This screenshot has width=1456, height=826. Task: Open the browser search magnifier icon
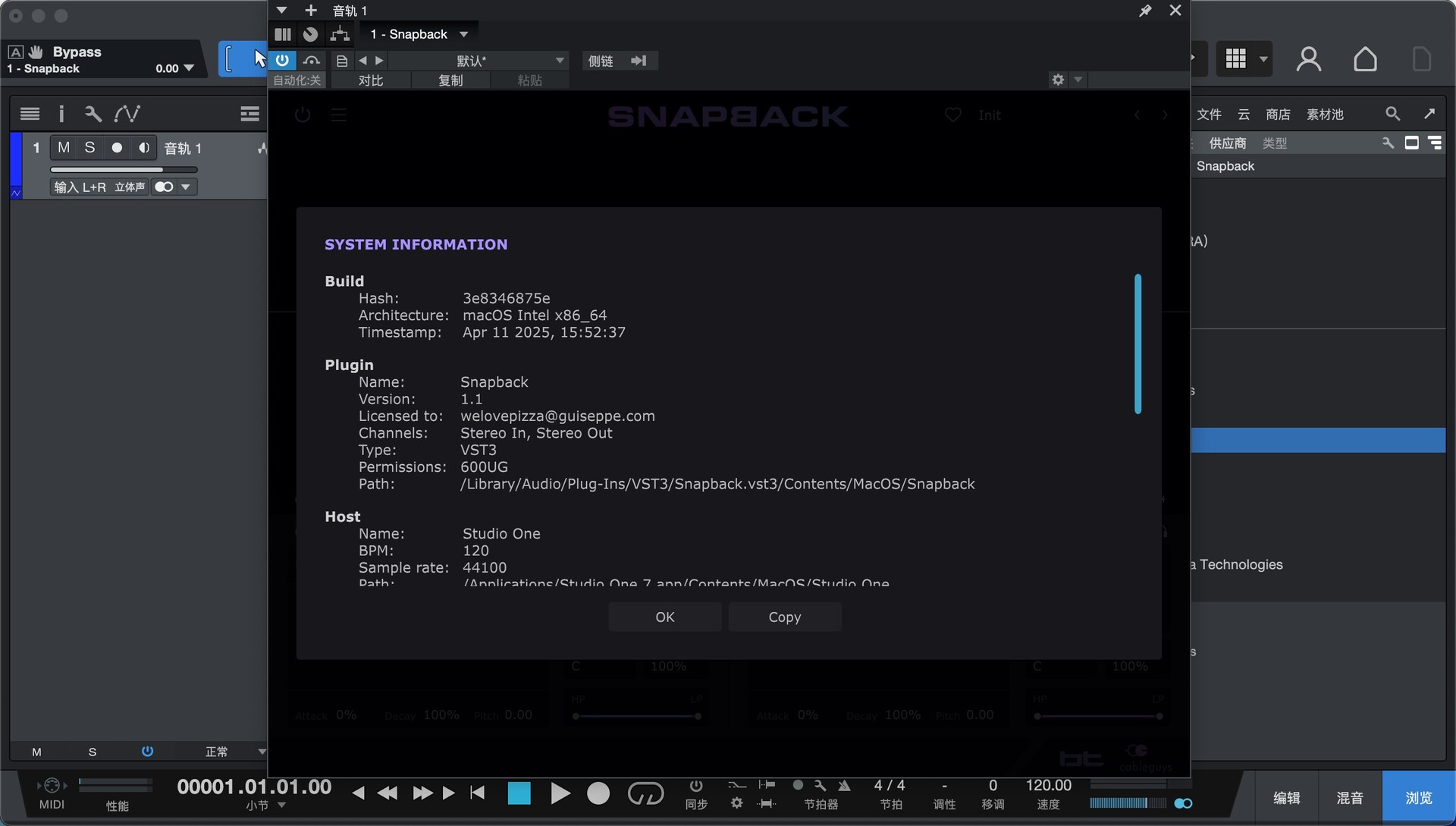point(1392,114)
